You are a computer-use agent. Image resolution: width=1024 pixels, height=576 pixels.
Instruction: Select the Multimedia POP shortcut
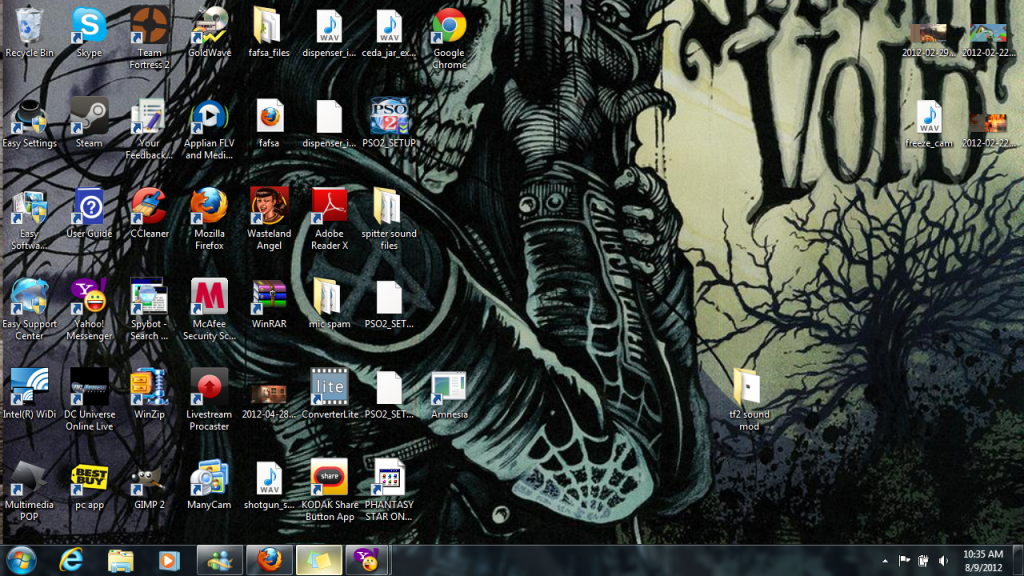click(x=29, y=490)
